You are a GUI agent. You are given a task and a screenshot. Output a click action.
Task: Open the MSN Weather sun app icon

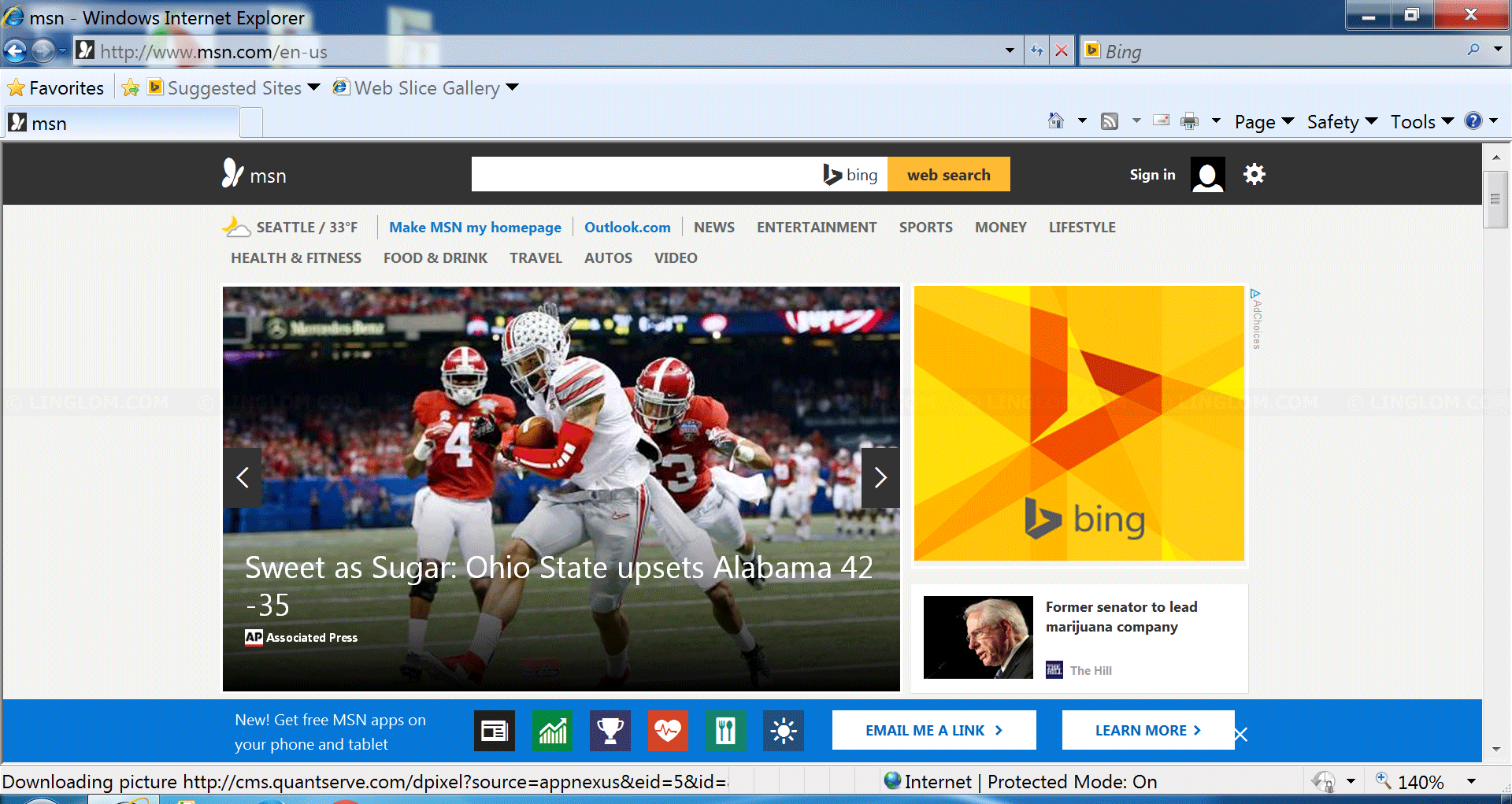(x=784, y=731)
